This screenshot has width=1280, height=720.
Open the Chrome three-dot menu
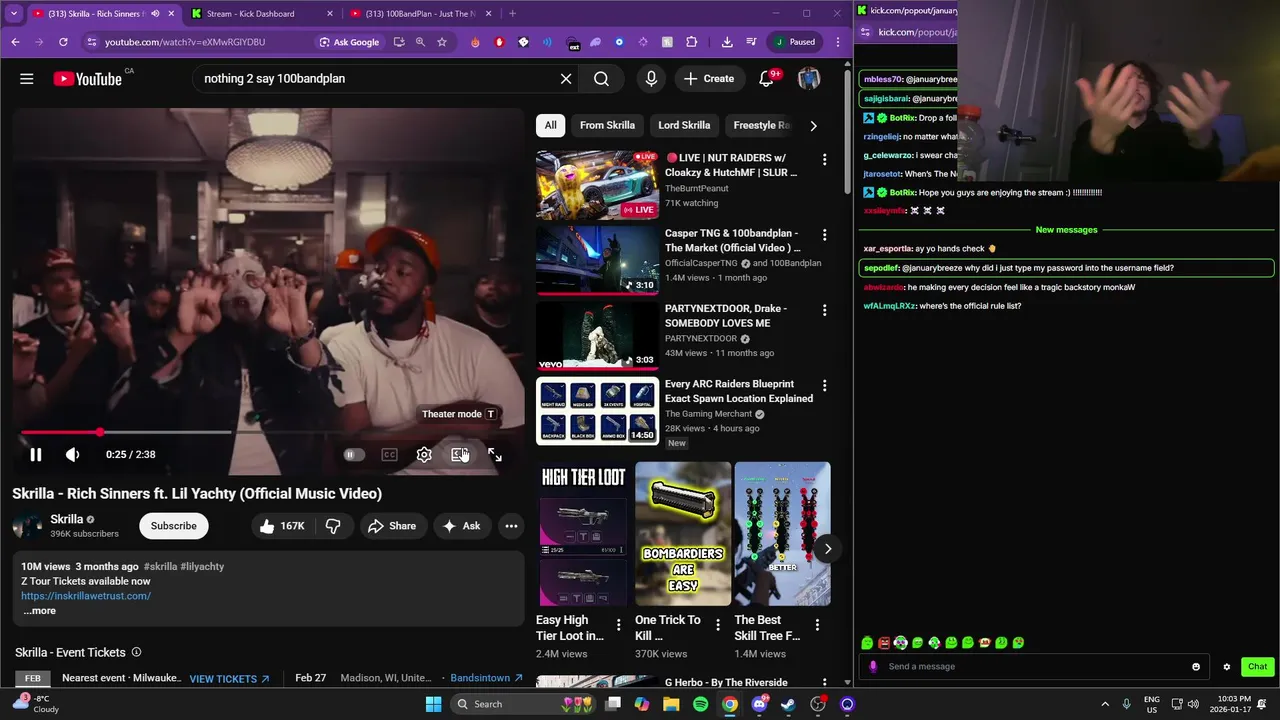point(838,42)
